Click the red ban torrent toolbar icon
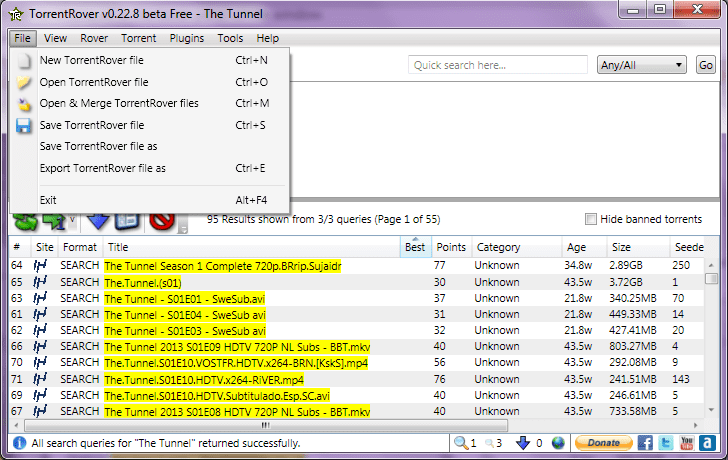 [162, 221]
